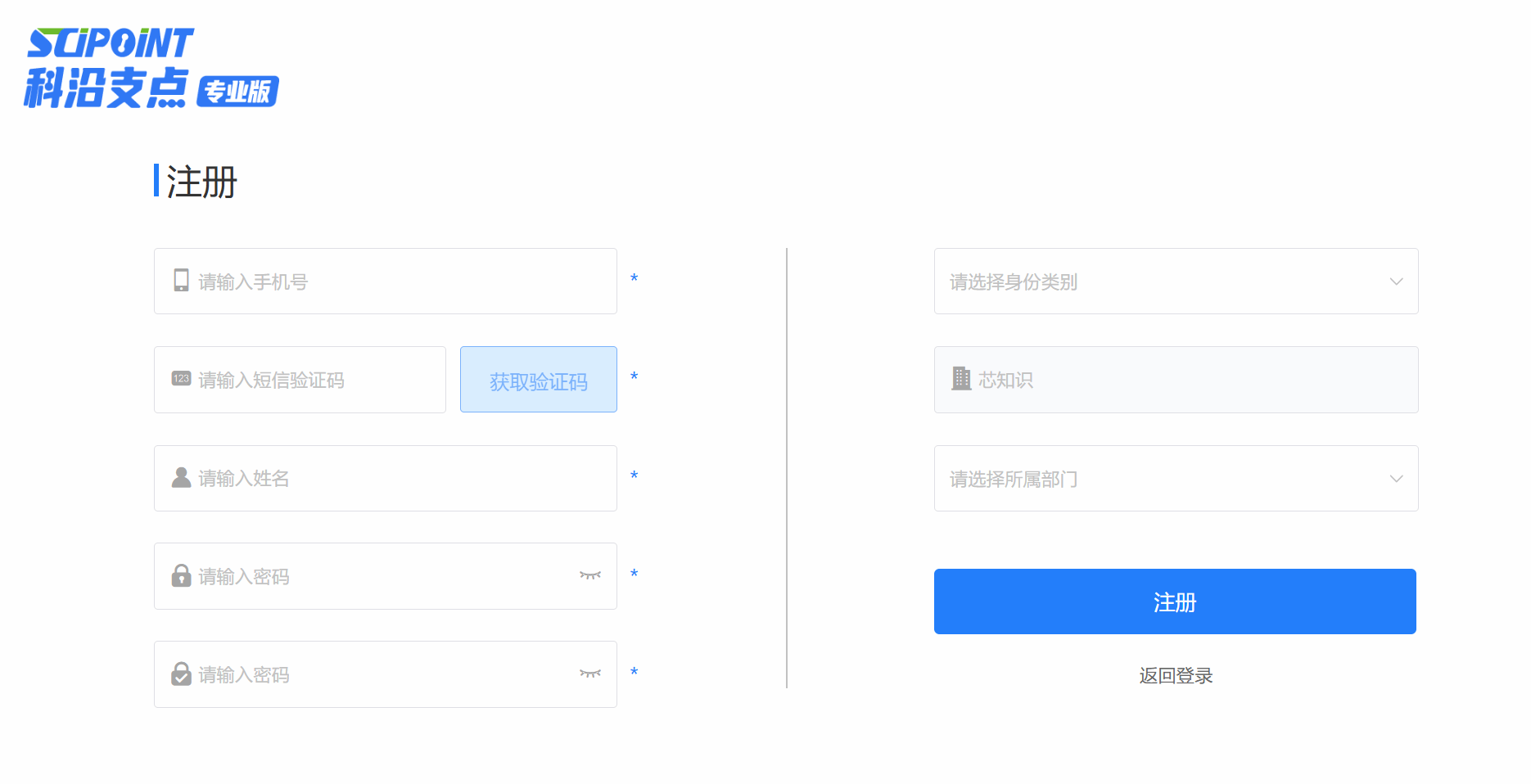Follow the 返回登录 link

(1176, 676)
